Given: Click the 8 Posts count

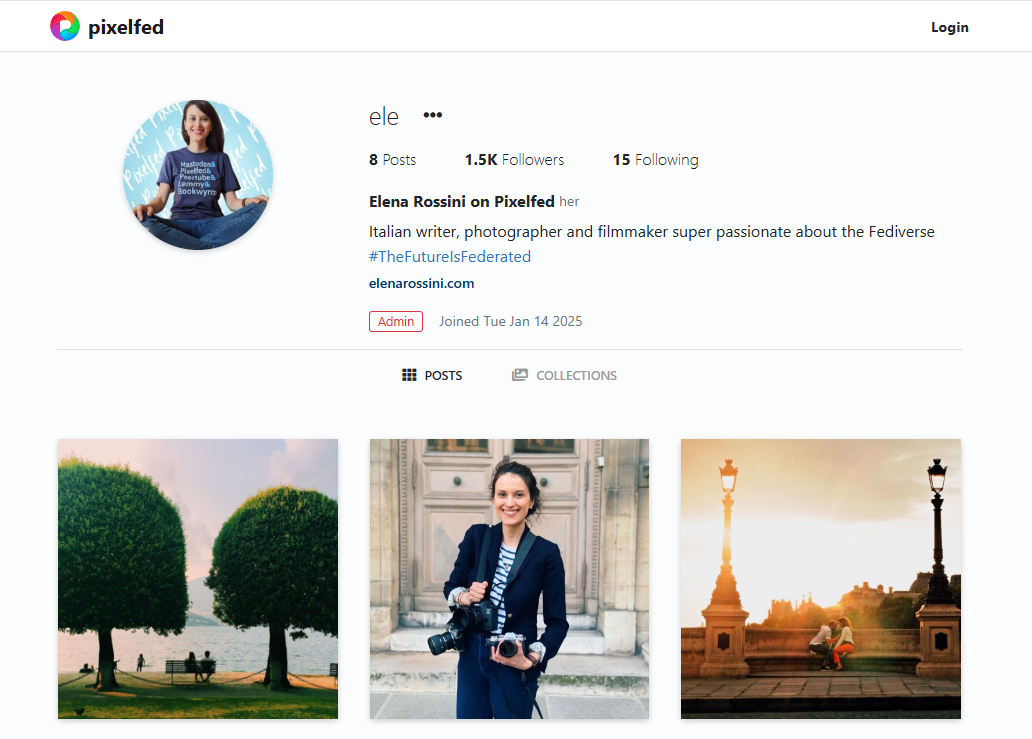Looking at the screenshot, I should pyautogui.click(x=392, y=160).
